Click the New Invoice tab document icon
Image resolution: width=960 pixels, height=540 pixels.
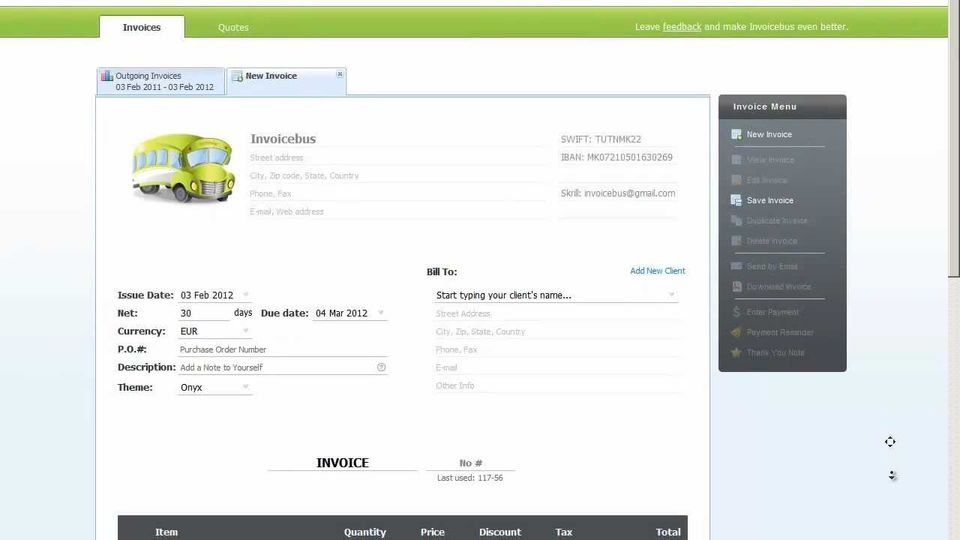point(237,77)
